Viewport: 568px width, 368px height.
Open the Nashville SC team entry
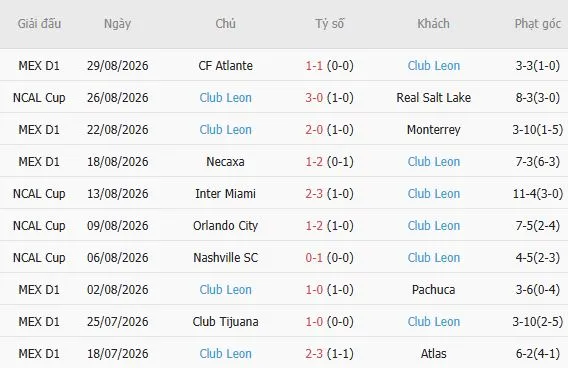(x=225, y=258)
